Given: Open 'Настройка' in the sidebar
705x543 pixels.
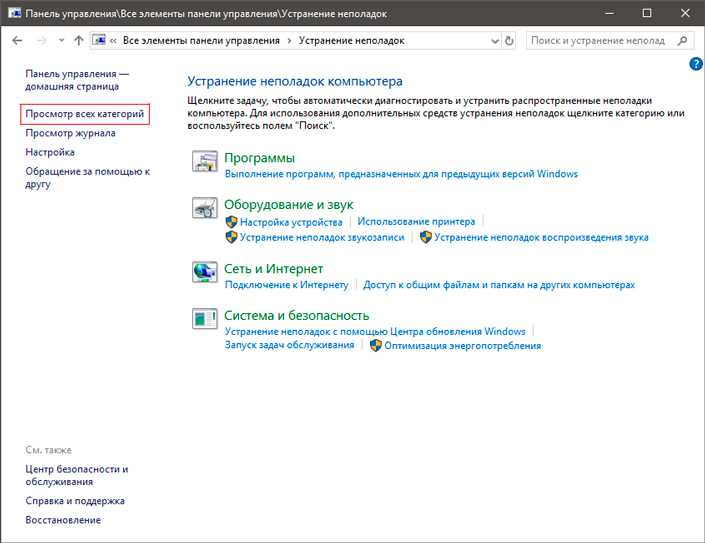Looking at the screenshot, I should [50, 152].
